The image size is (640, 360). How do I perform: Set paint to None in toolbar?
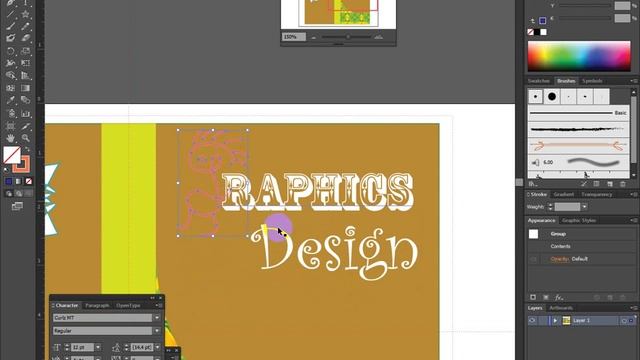click(29, 181)
